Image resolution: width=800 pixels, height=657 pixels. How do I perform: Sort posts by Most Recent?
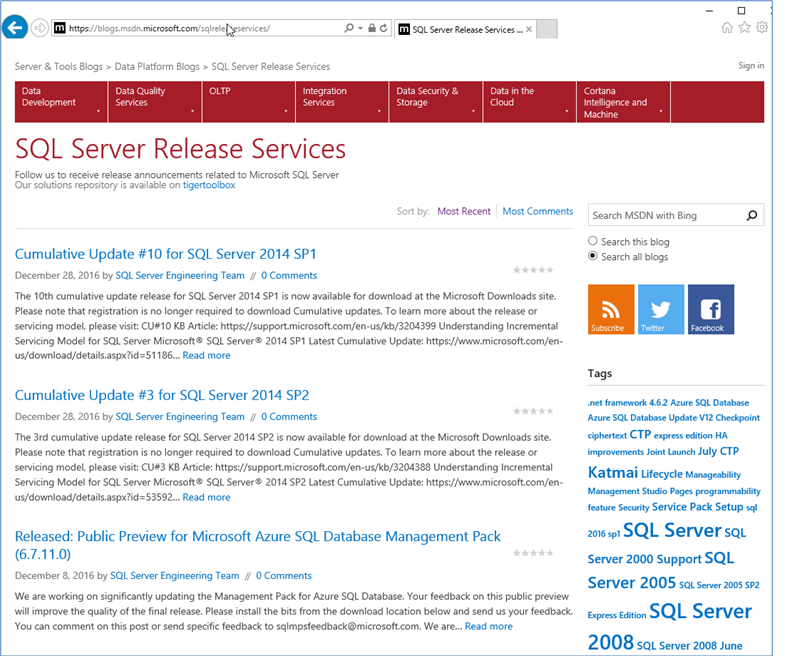point(464,211)
